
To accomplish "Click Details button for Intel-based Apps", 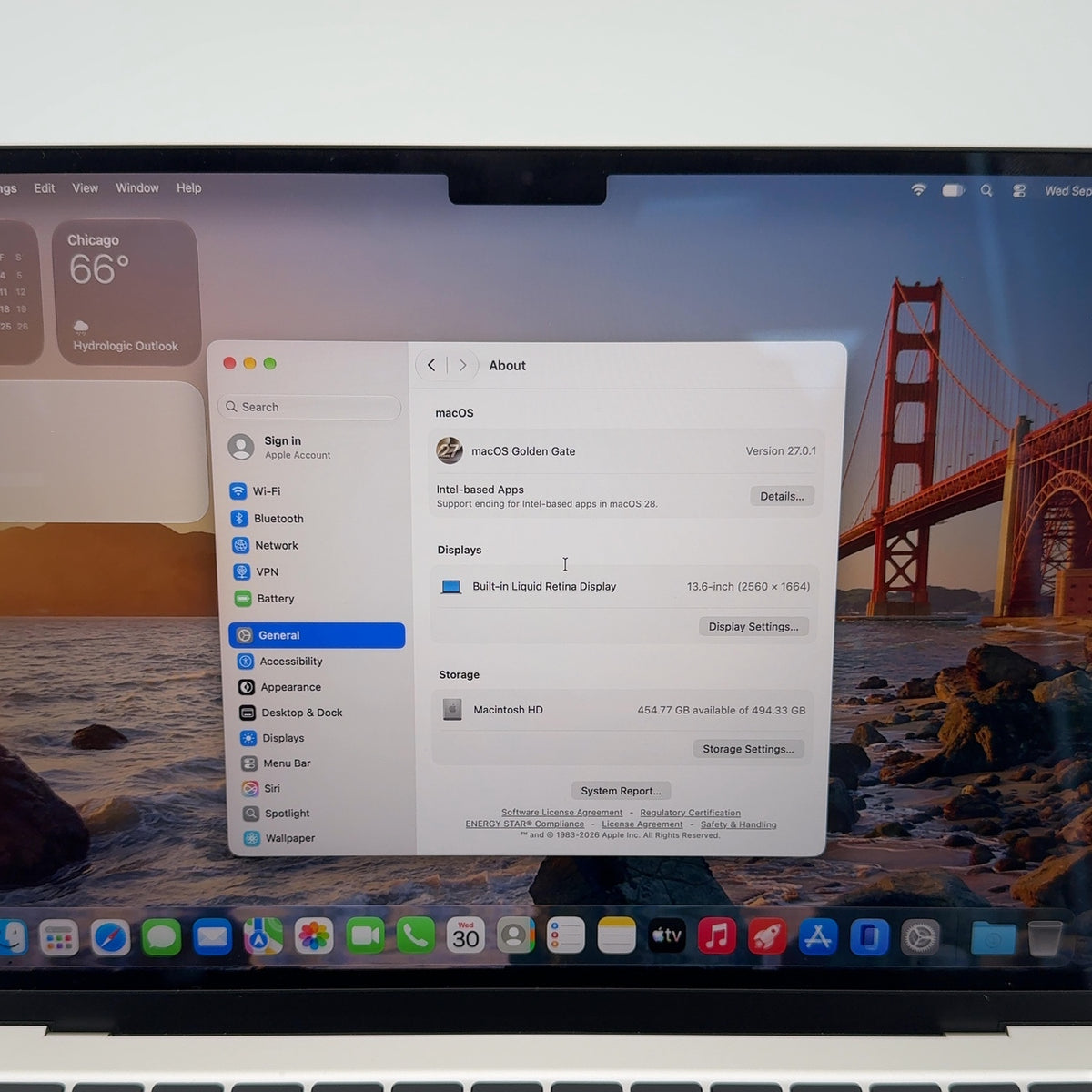I will click(x=782, y=496).
